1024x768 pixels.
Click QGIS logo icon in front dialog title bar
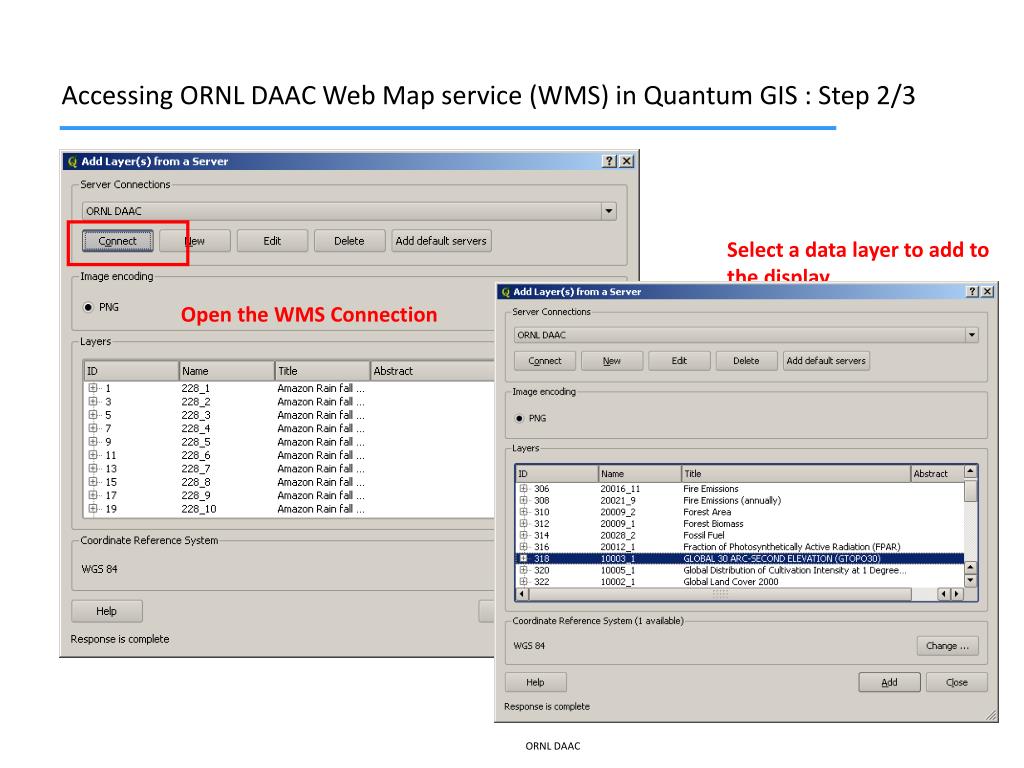(505, 292)
